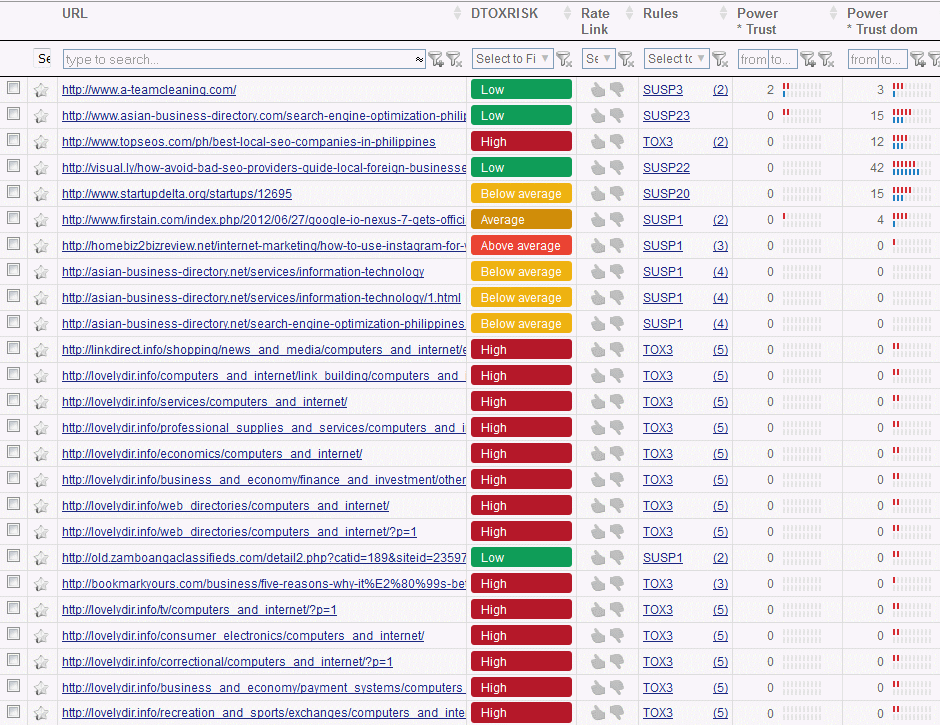Select the checkbox for old.zamboangaclassifieds.com row

click(13, 557)
